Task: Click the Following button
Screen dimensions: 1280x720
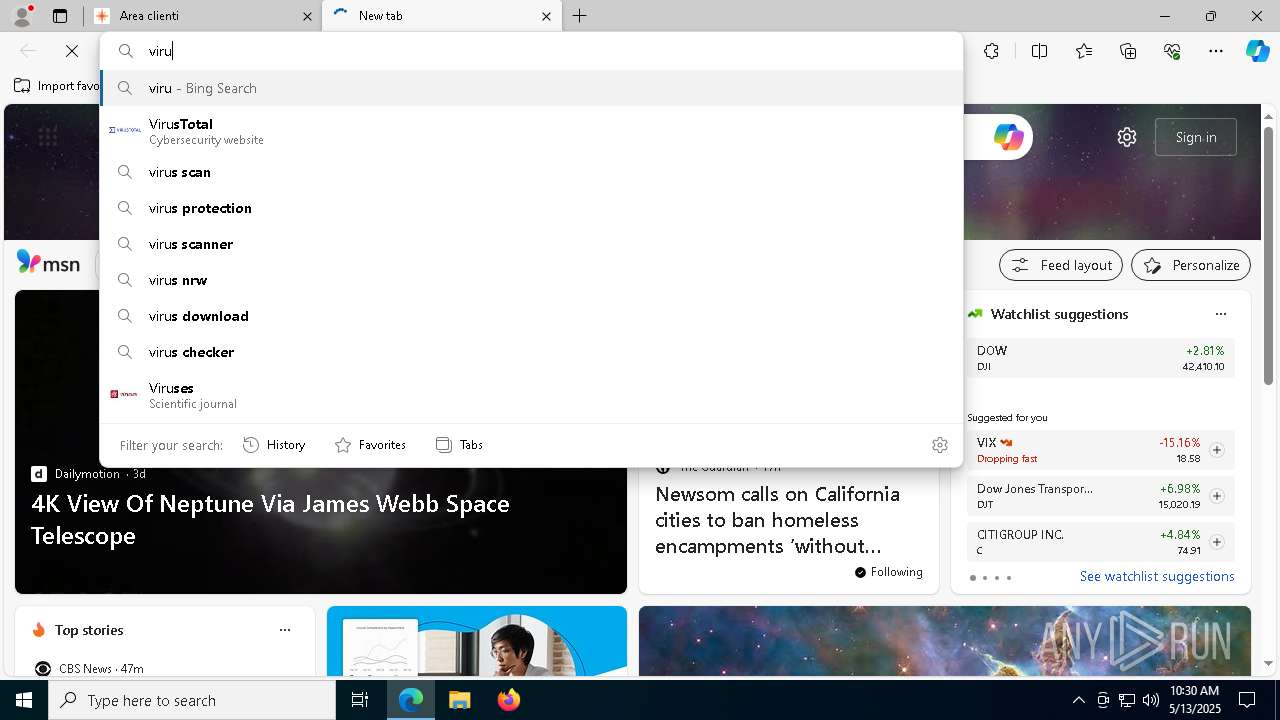Action: tap(888, 572)
